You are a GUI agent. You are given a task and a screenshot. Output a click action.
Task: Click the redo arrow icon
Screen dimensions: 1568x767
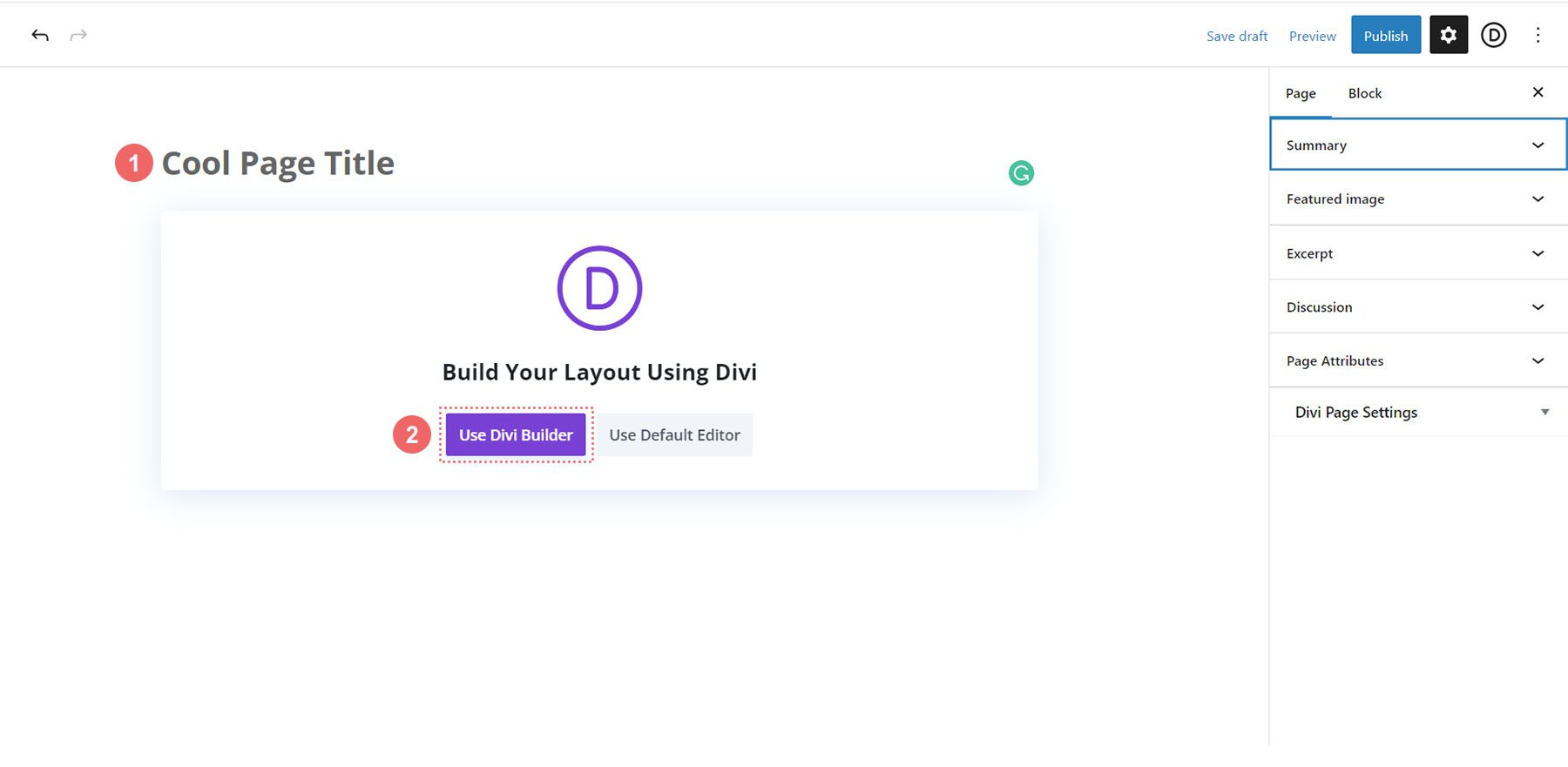click(78, 35)
